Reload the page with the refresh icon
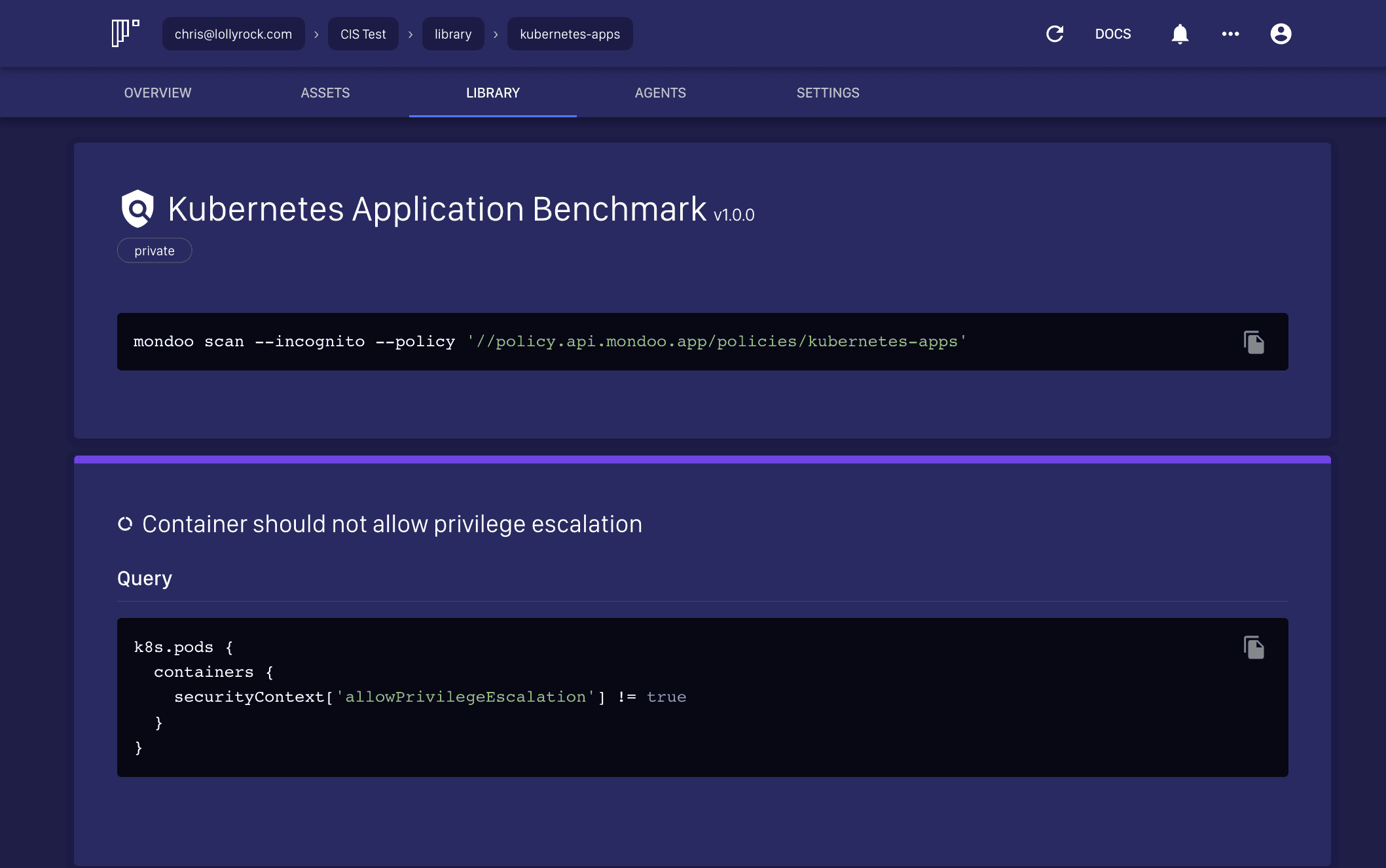1386x868 pixels. [x=1055, y=33]
